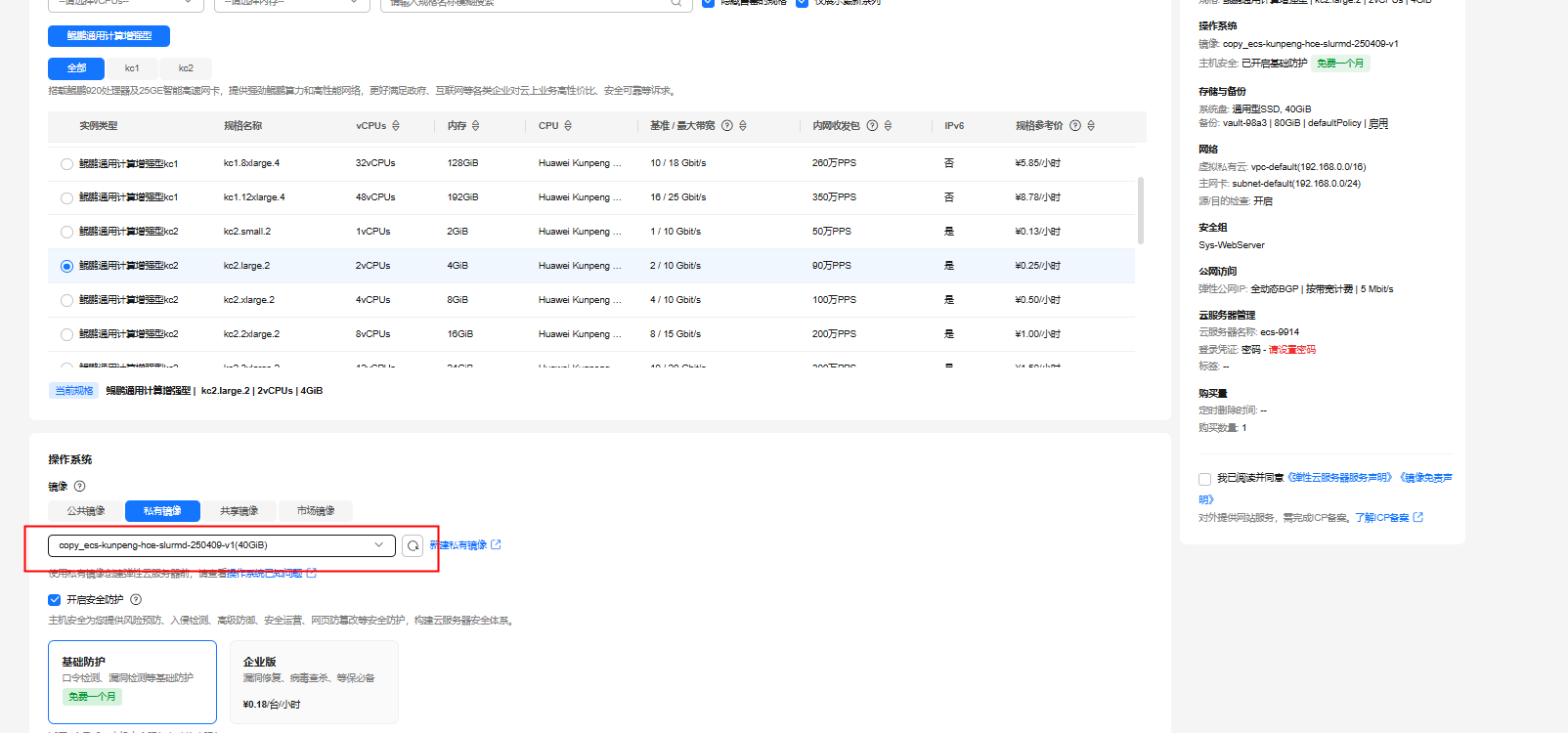Uncheck the 开启安全防护 checkbox
This screenshot has width=1568, height=733.
[55, 600]
